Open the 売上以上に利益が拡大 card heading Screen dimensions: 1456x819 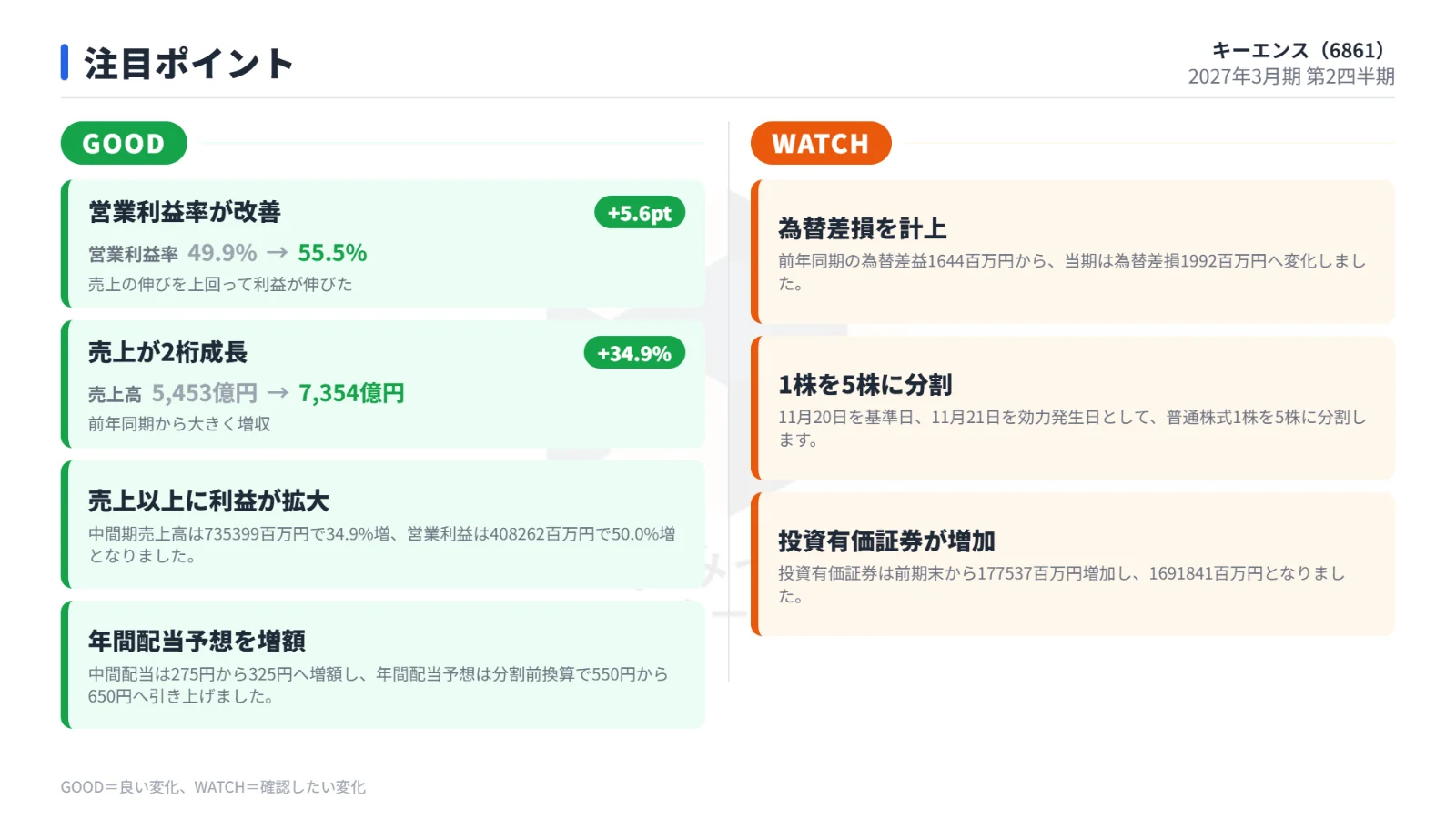click(208, 500)
